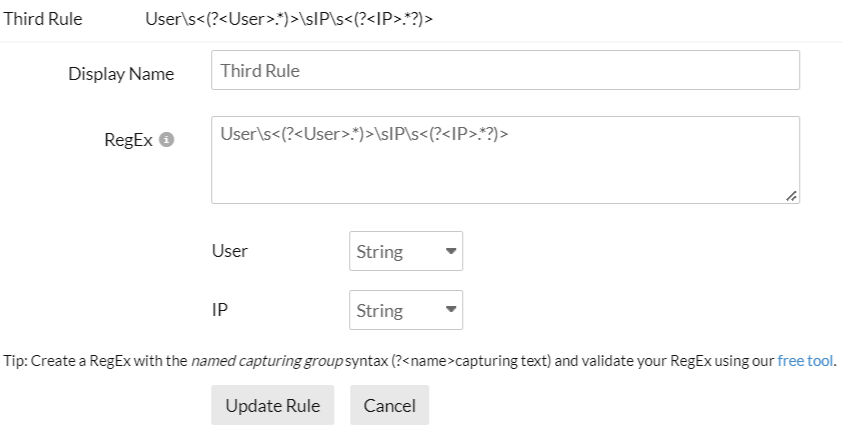Click the User field label
842x442 pixels.
click(x=230, y=251)
